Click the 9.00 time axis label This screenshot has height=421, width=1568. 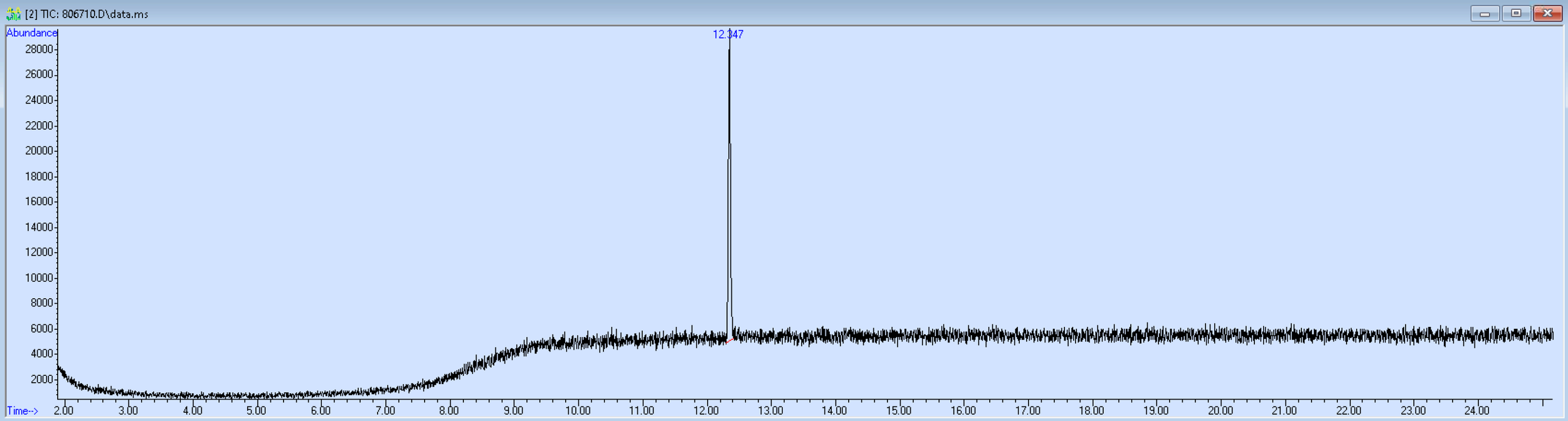point(513,410)
